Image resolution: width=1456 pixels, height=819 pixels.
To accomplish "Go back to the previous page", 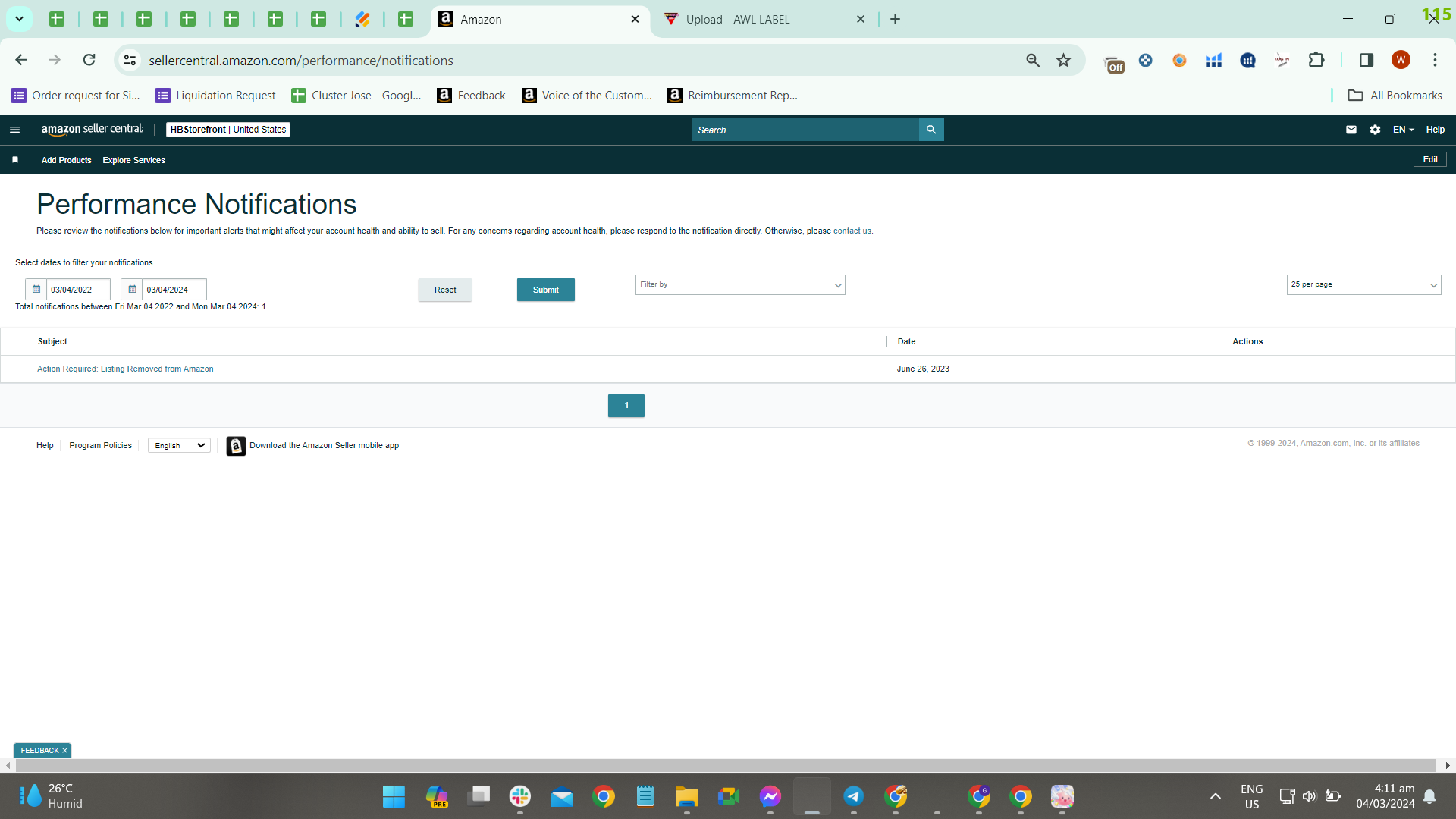I will (21, 60).
